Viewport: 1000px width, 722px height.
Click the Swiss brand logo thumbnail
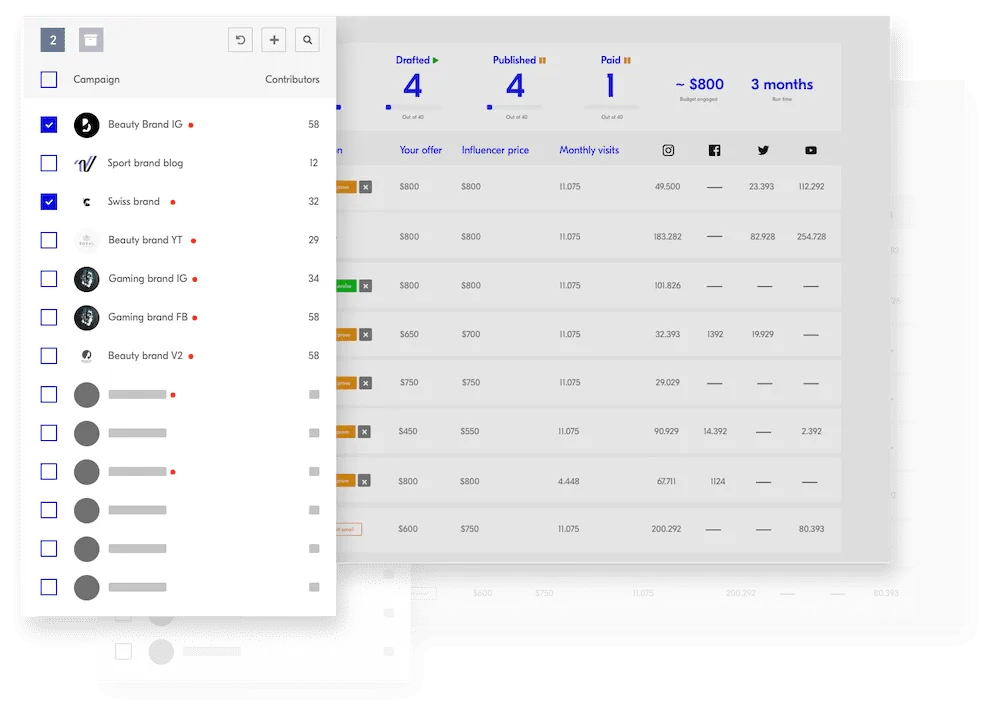[x=87, y=202]
